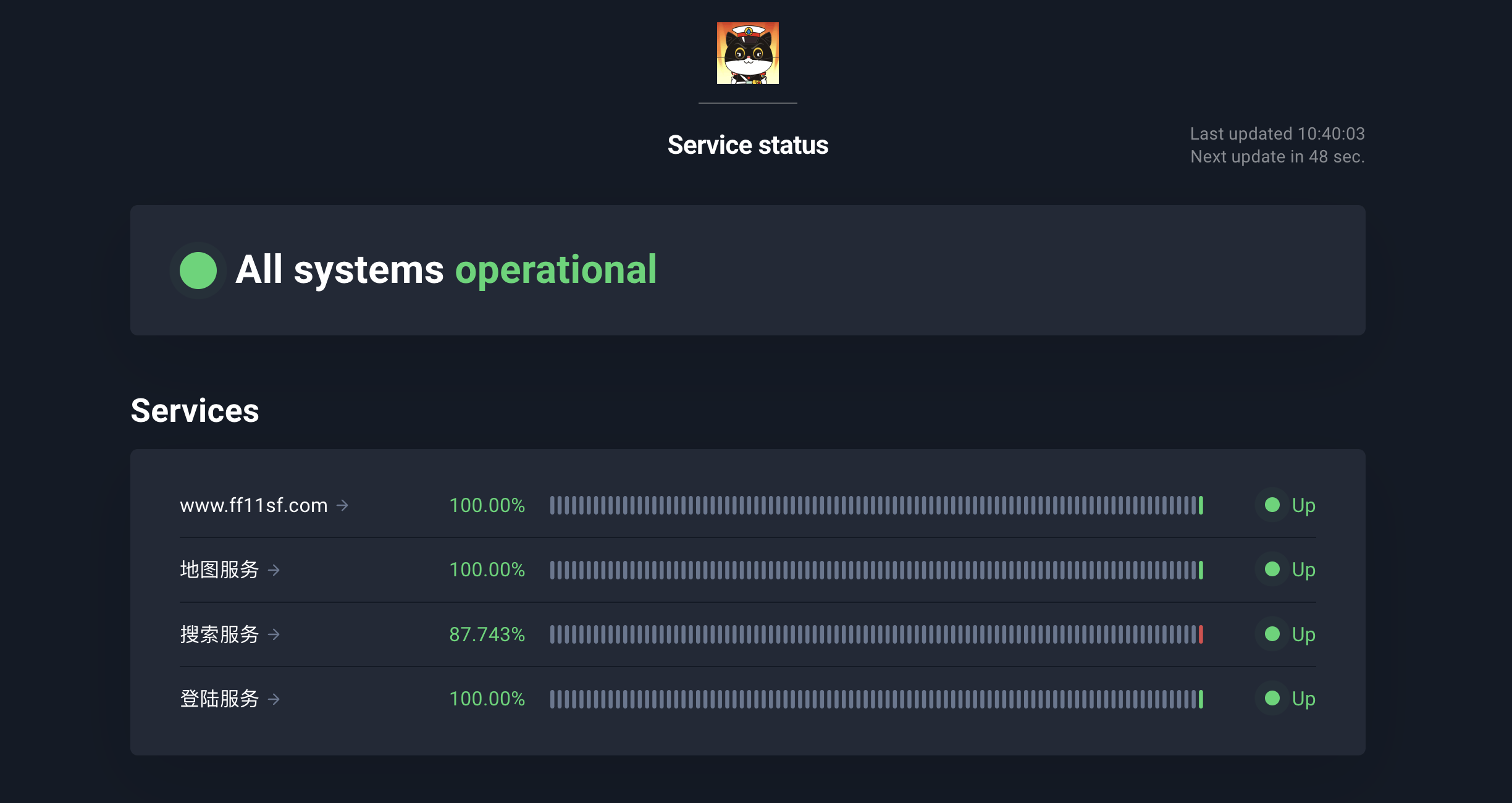Open the 地图服务 service details
1512x803 pixels.
(219, 570)
